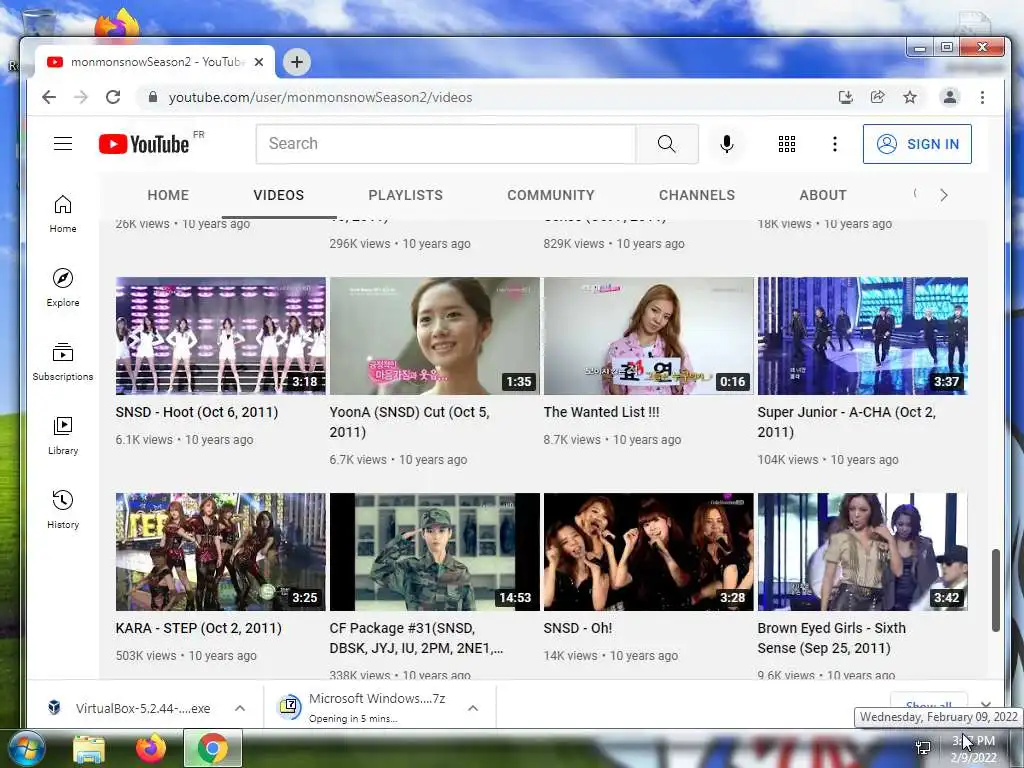Play The Wanted List thumbnail 0:16
This screenshot has height=768, width=1024.
[x=648, y=336]
